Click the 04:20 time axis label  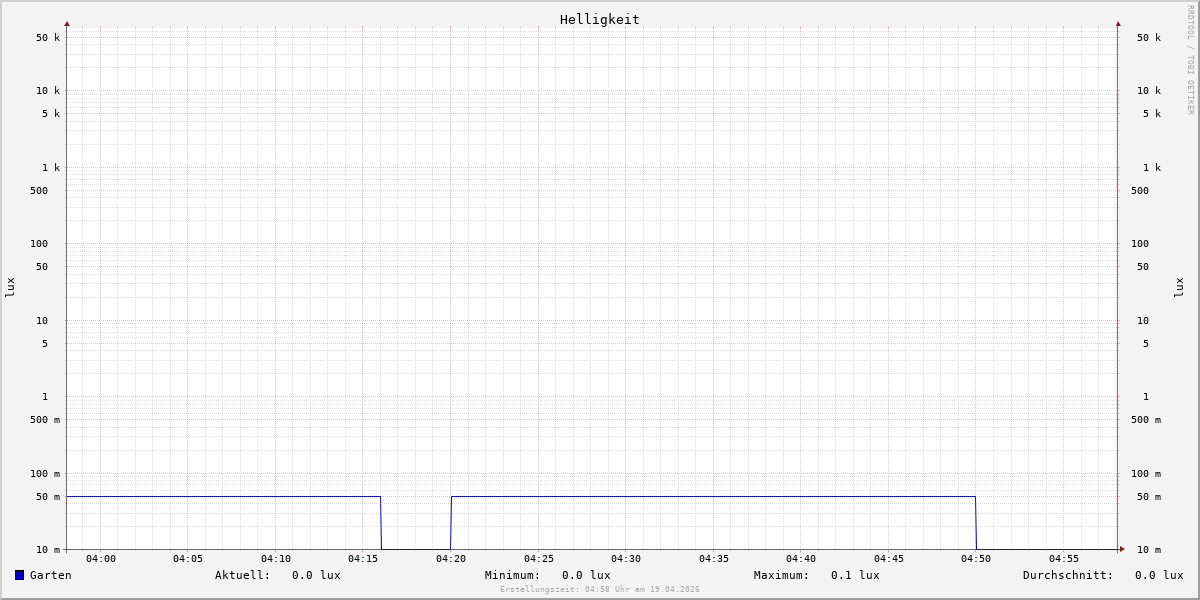point(451,559)
